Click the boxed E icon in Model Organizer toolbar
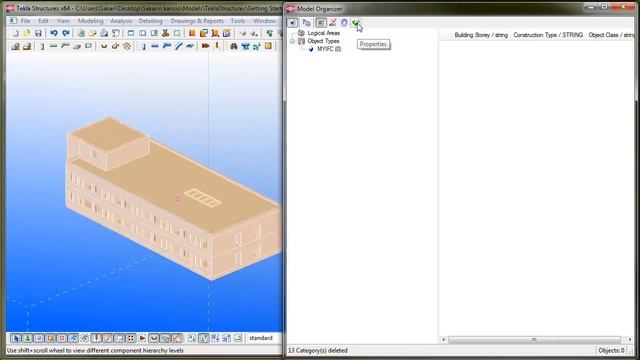Screen dimensions: 640x360 [321, 23]
